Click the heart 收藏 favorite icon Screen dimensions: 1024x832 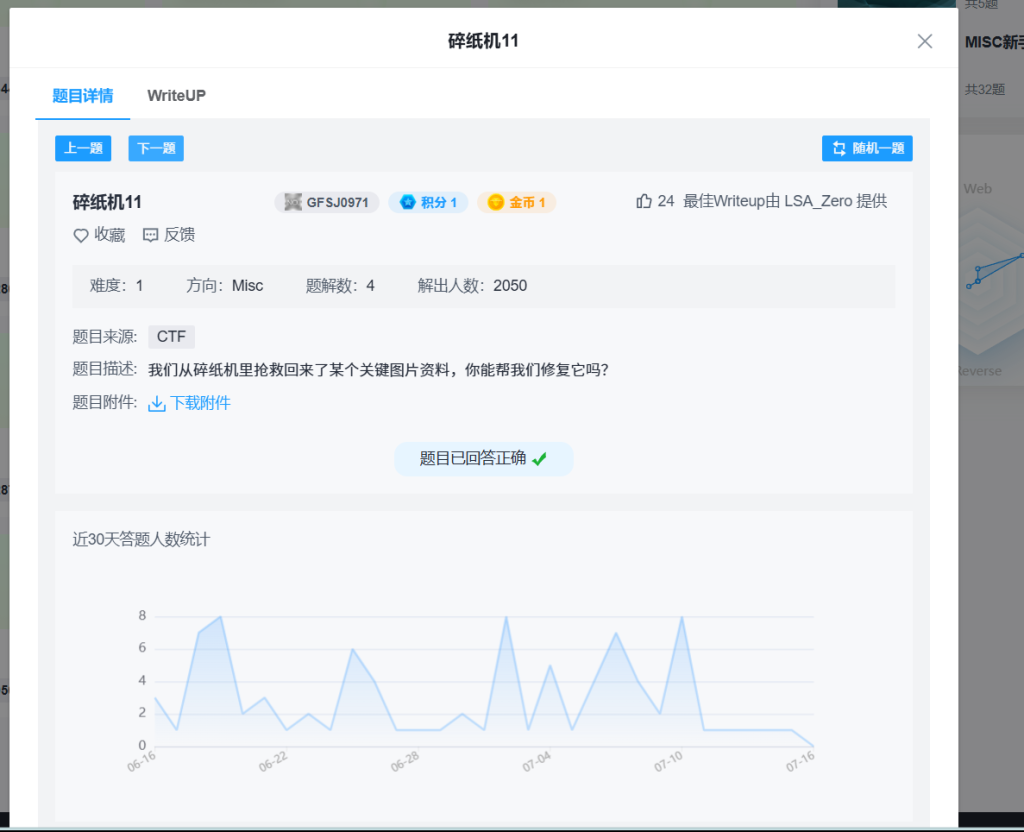click(x=81, y=236)
